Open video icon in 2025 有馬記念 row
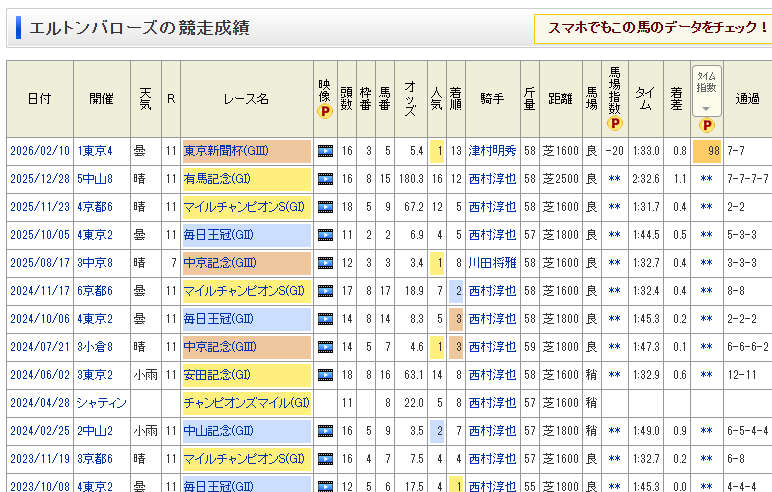772x492 pixels. (325, 179)
